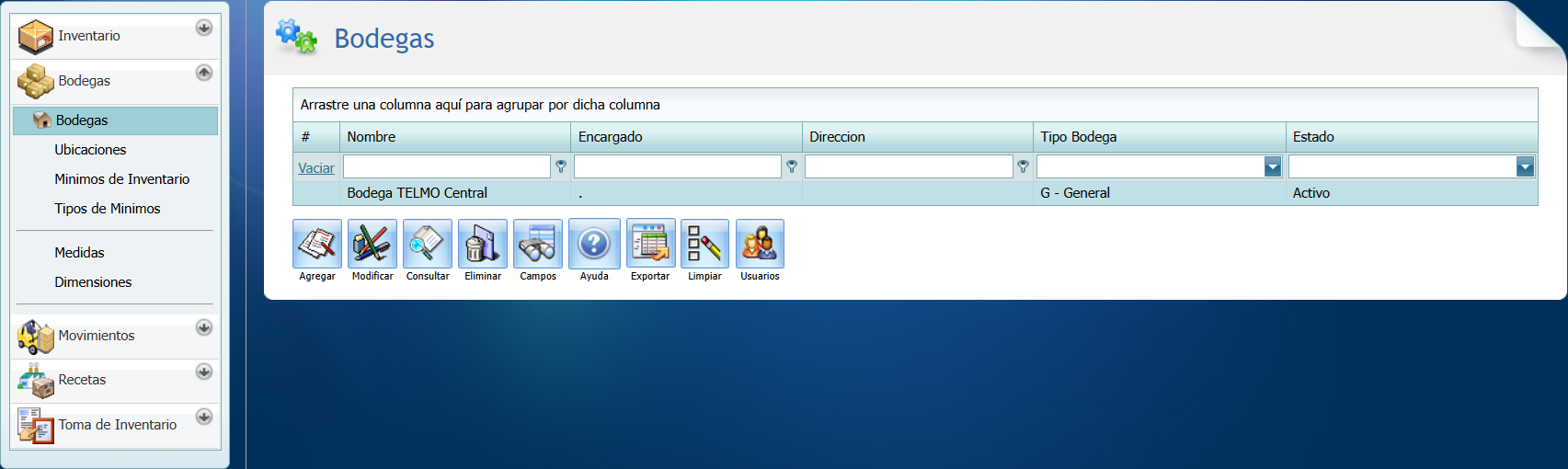This screenshot has width=1568, height=469.
Task: Select the Bodega TELMO Central row
Action: 417,193
